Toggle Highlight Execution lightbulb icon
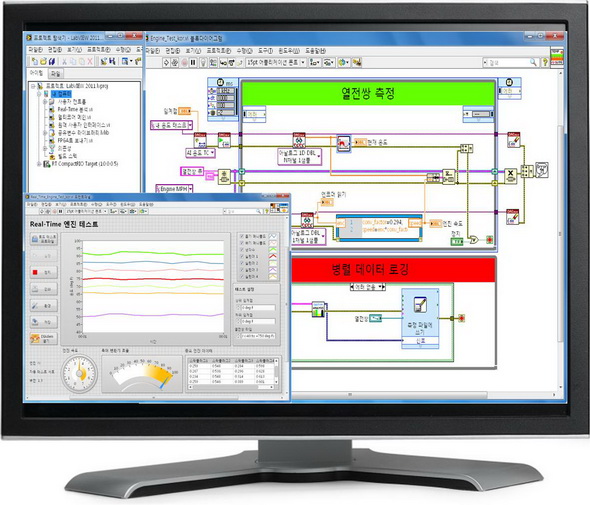The height and width of the screenshot is (505, 590). pos(203,62)
